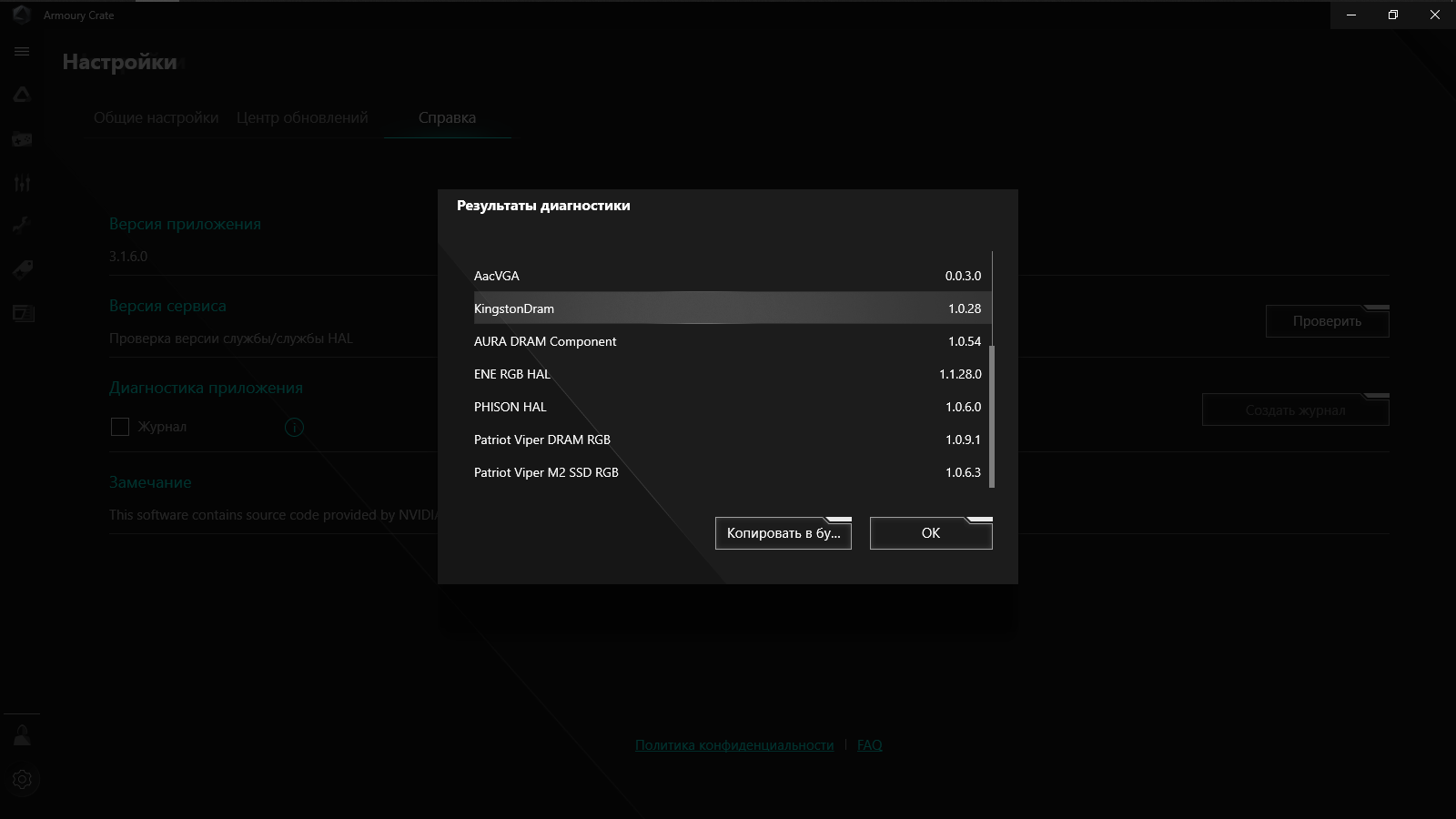Switch to the Общие настройки tab
Viewport: 1456px width, 819px height.
(156, 117)
